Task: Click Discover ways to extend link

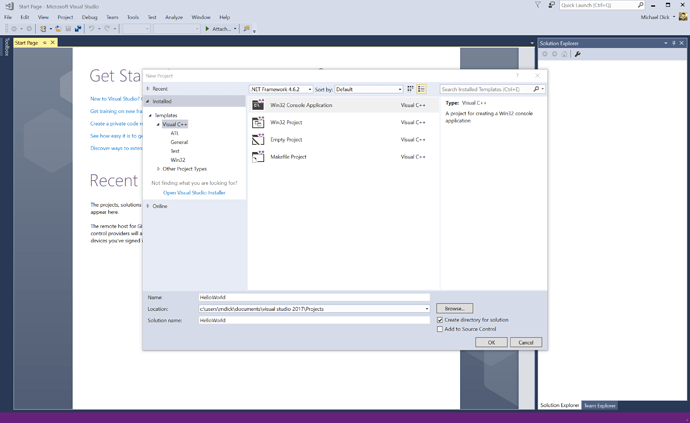Action: pyautogui.click(x=116, y=148)
